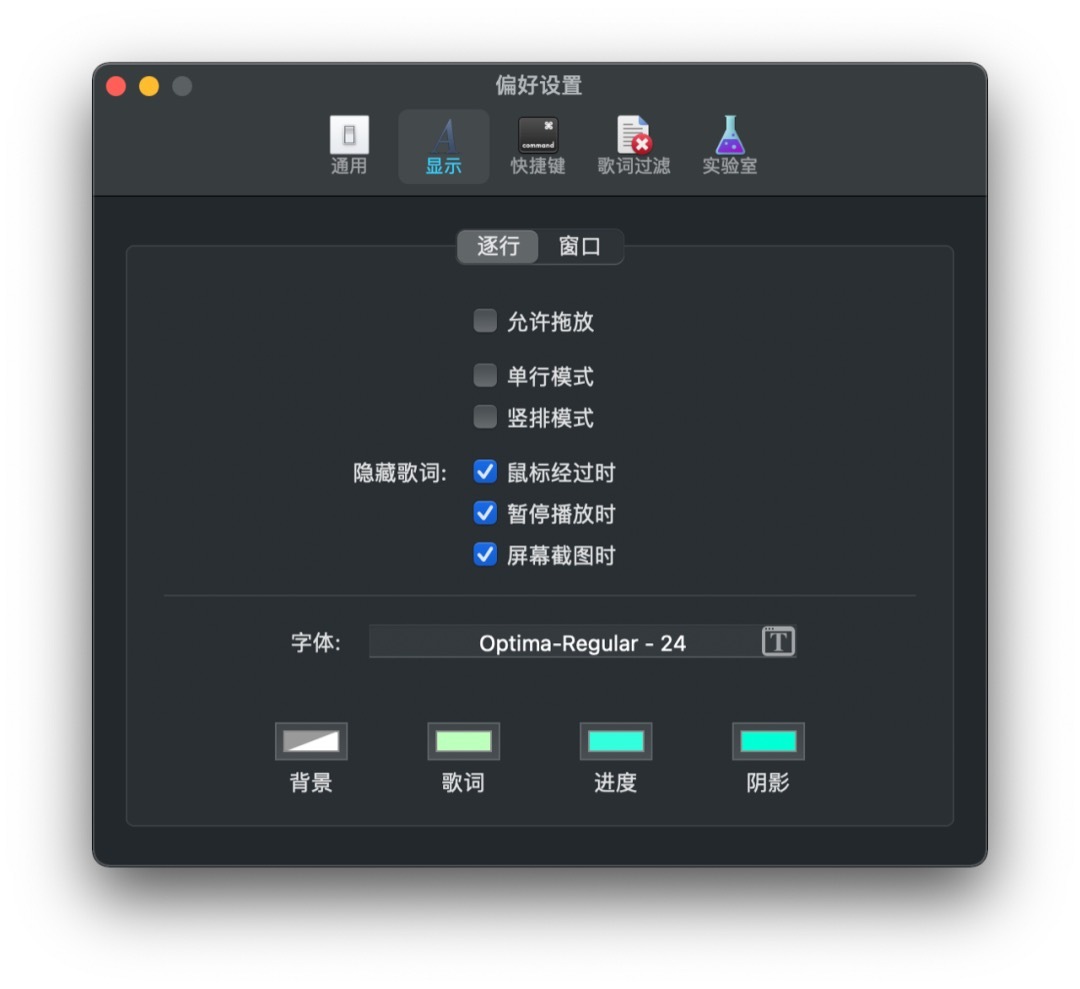Open the 阴影 shadow color well
Viewport: 1080px width, 989px height.
tap(768, 741)
